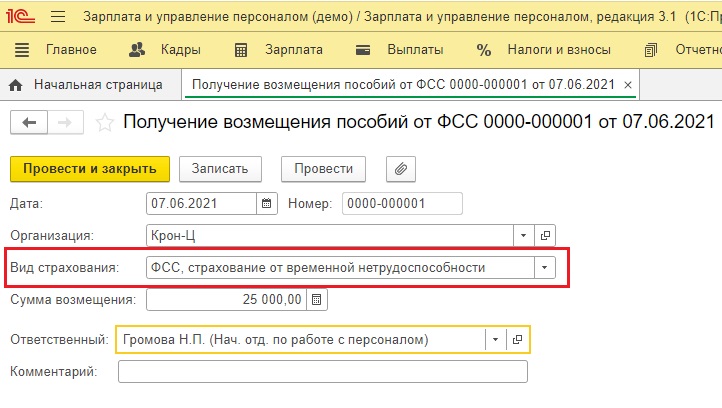
Task: Expand the Вид страхования dropdown
Action: 543,267
